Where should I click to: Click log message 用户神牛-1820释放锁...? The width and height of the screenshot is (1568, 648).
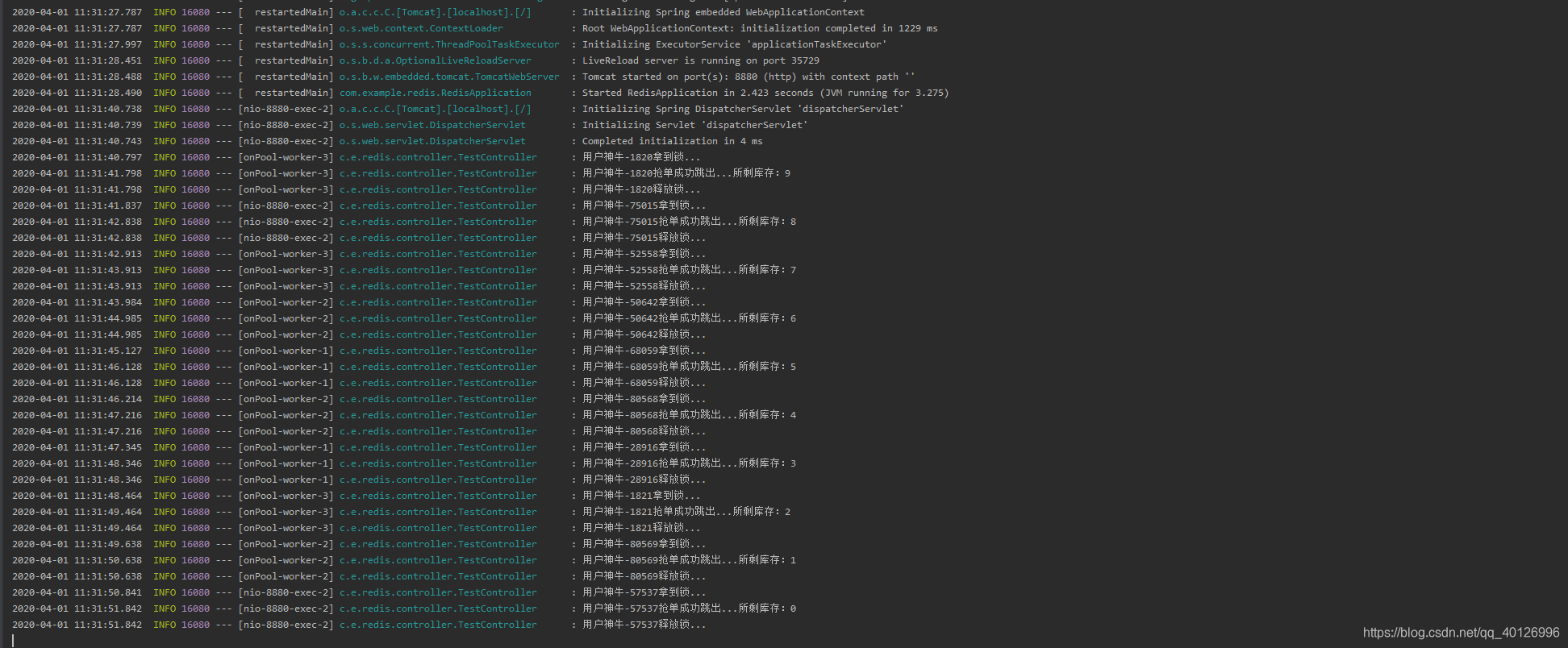tap(641, 189)
